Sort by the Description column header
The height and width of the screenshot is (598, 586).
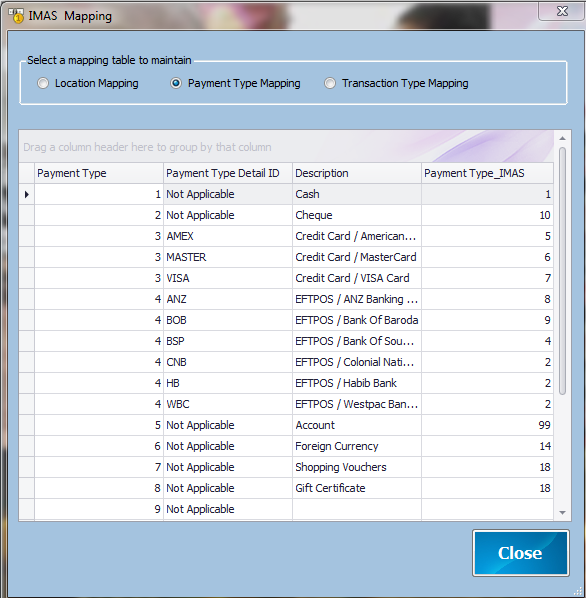tap(357, 173)
